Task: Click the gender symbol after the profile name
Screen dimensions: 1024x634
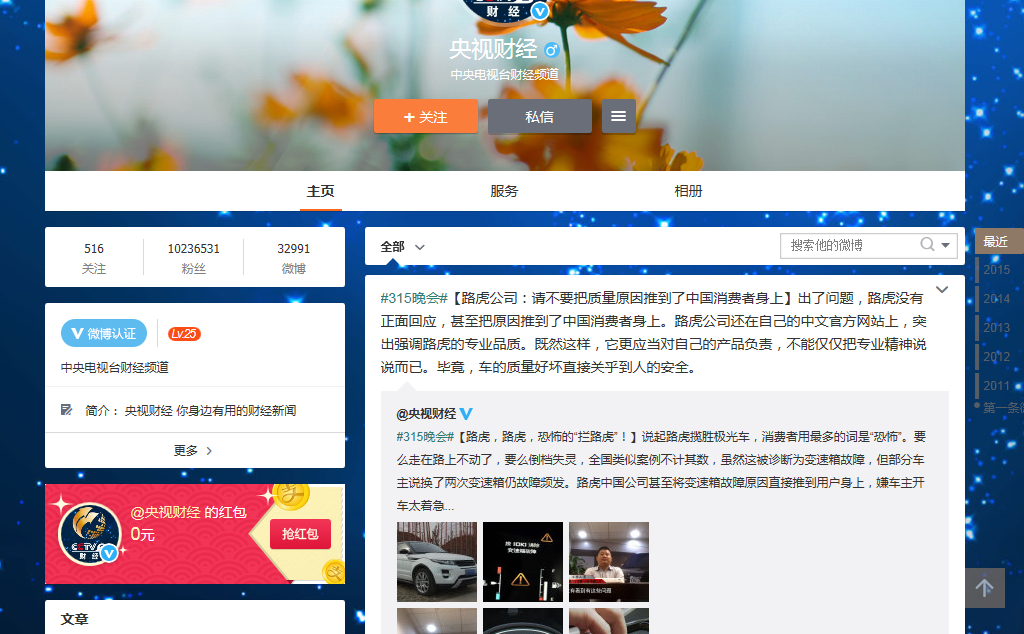Action: pyautogui.click(x=553, y=50)
